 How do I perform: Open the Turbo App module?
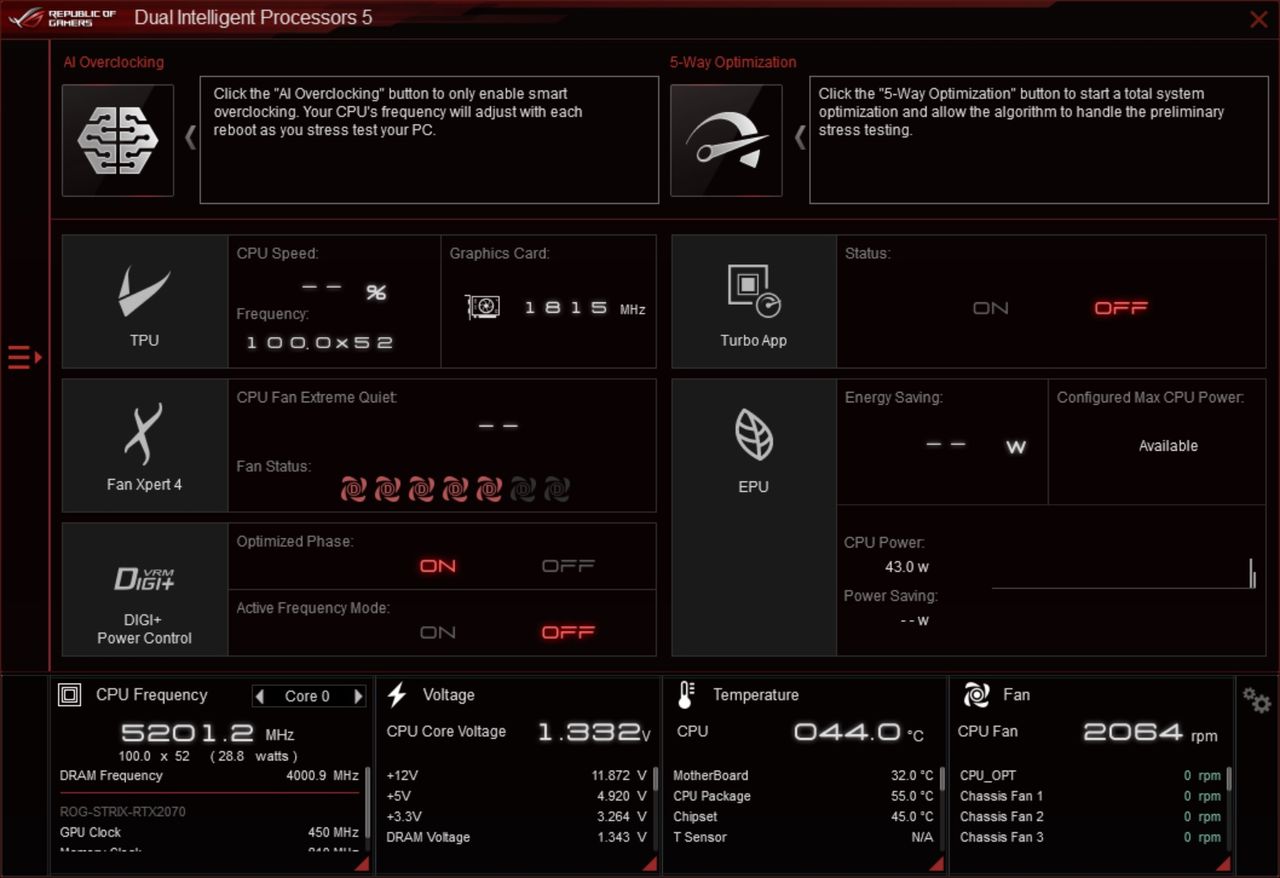pyautogui.click(x=754, y=302)
